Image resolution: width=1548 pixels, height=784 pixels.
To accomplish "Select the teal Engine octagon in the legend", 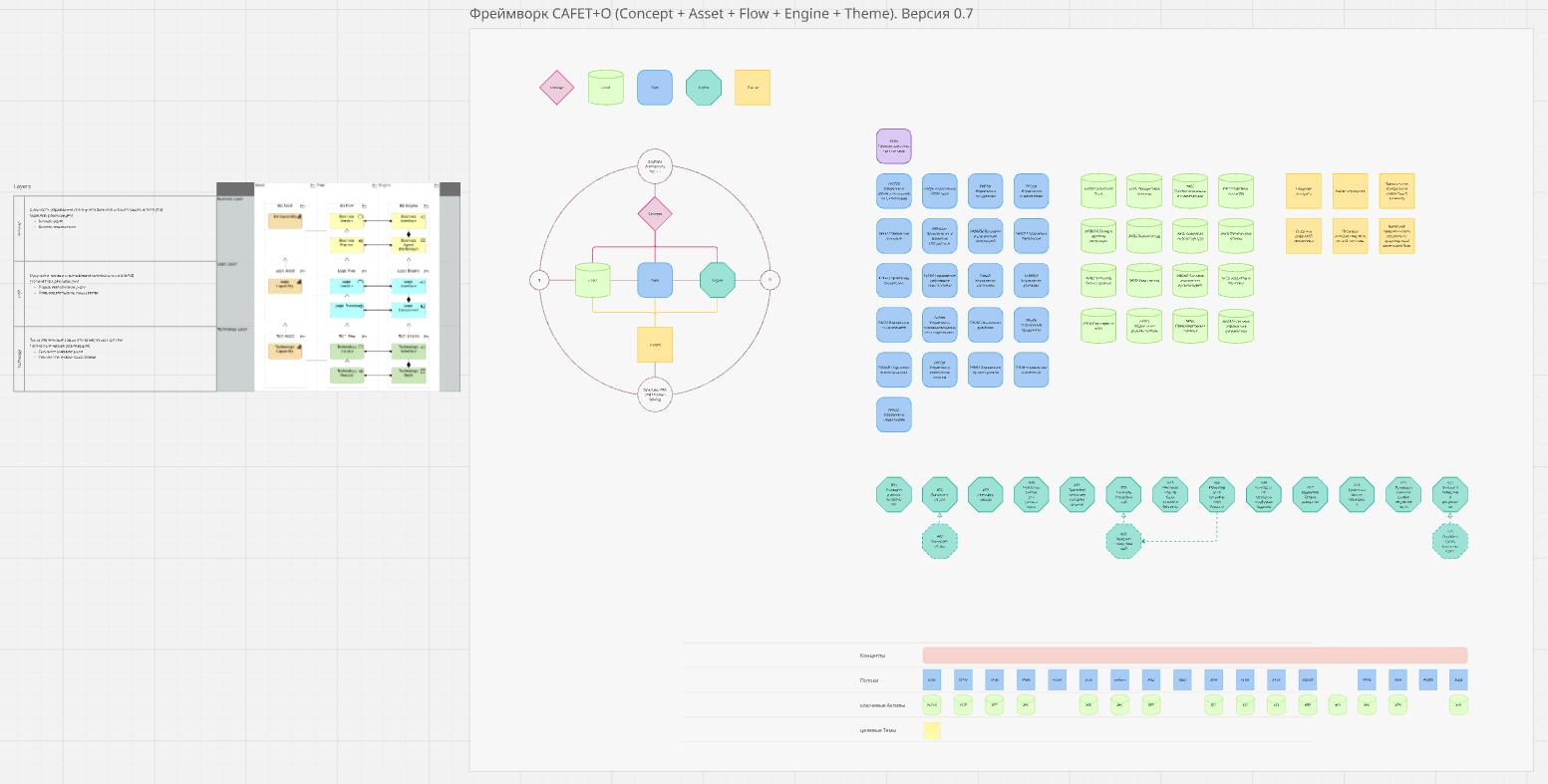I will 703,88.
